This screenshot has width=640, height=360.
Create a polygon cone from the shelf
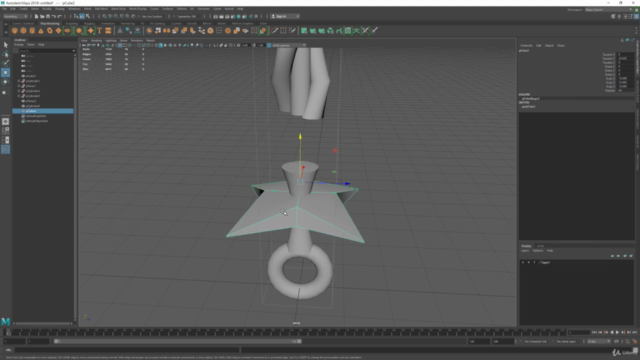coord(41,31)
